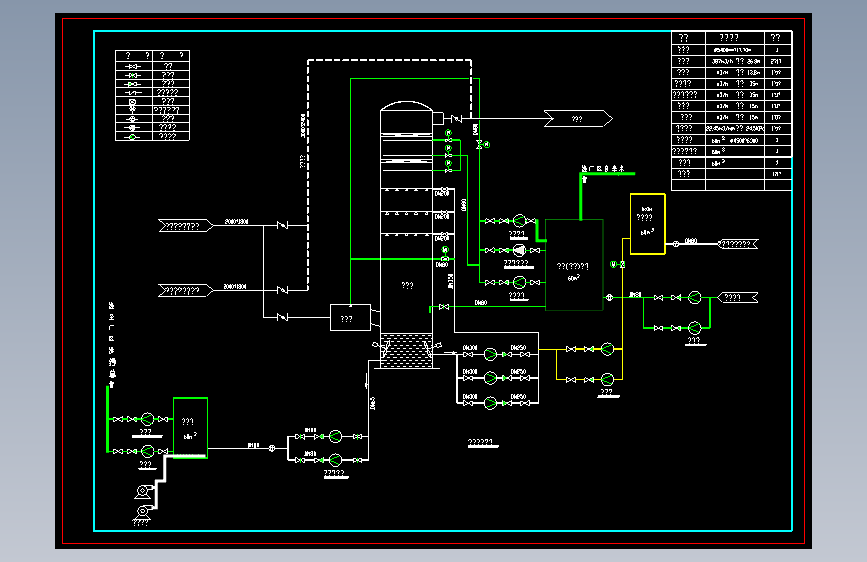Select the circle symbol on lower-left green tank outlet line

pyautogui.click(x=271, y=448)
